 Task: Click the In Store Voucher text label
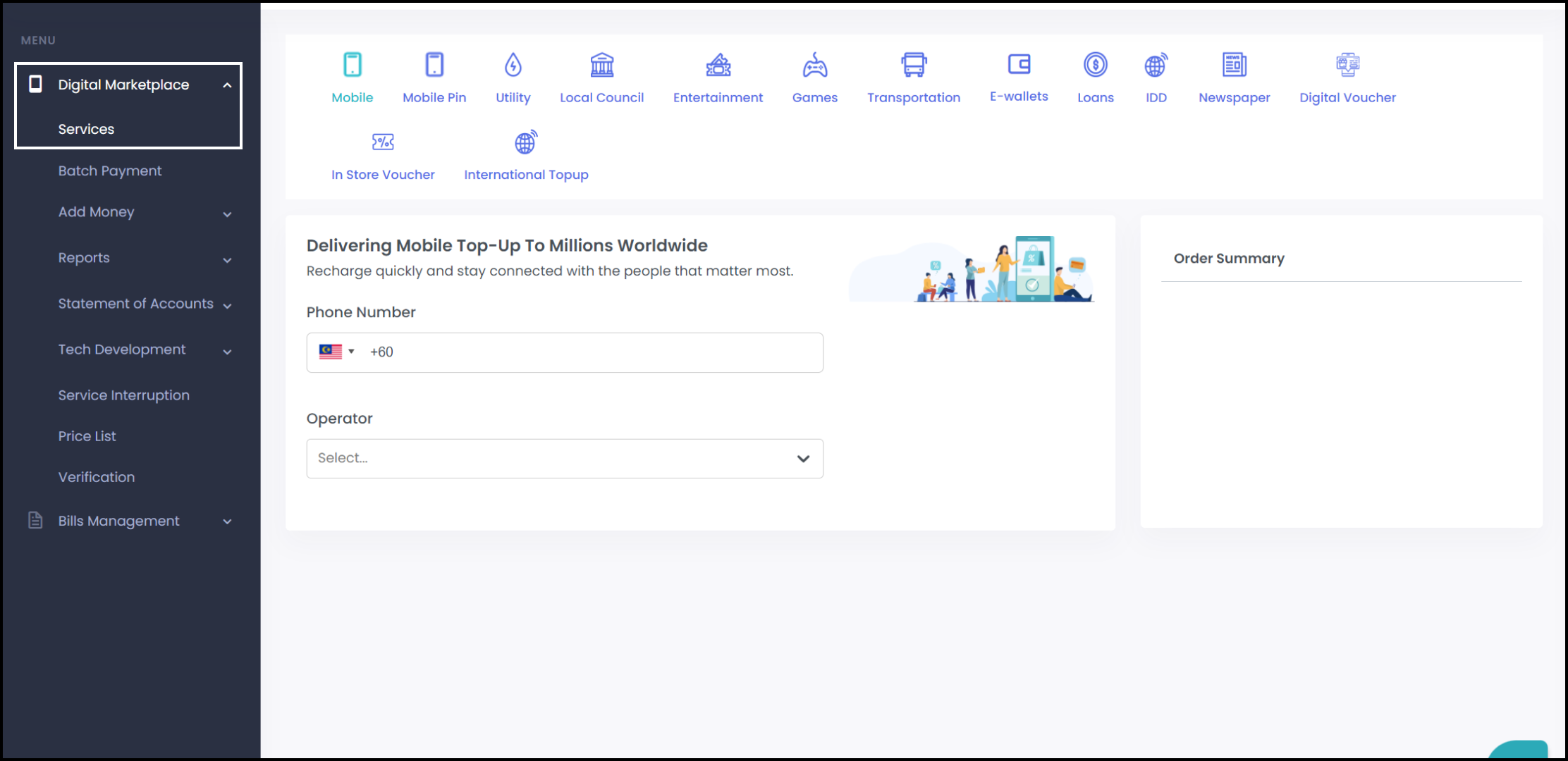383,175
